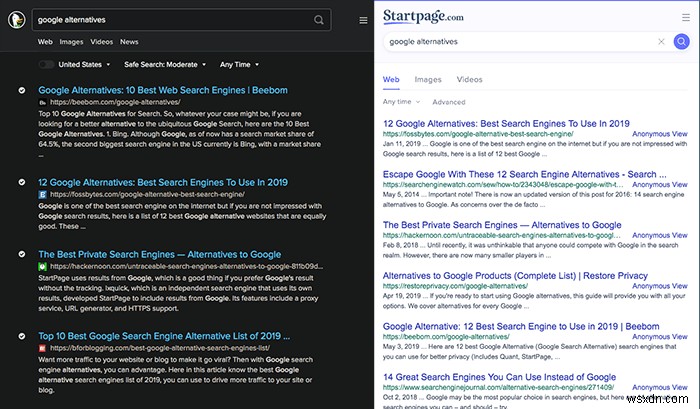
Task: Click into the DuckDuckGo search input field
Action: point(170,20)
